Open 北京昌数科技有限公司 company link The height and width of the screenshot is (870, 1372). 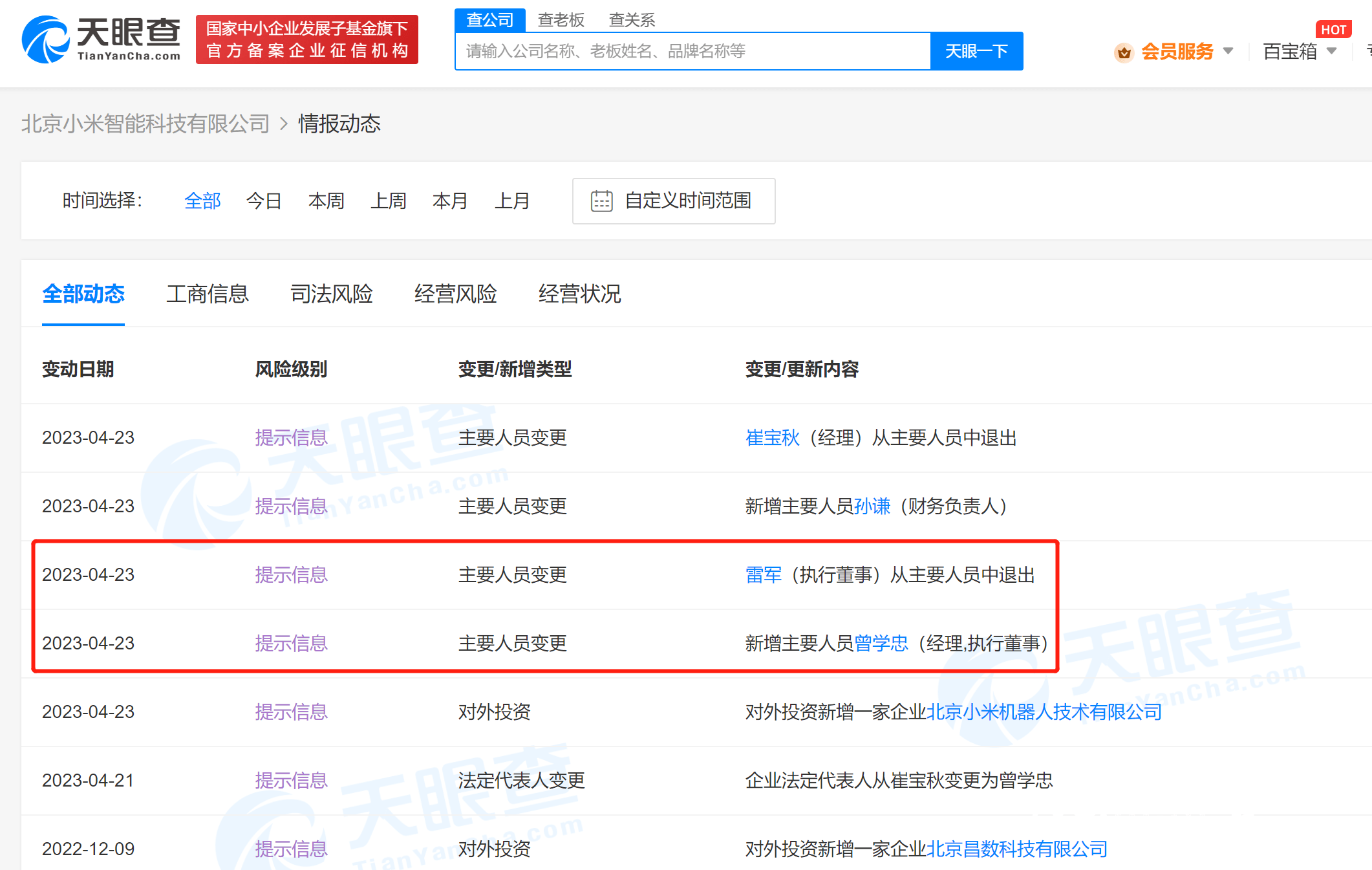[1017, 849]
